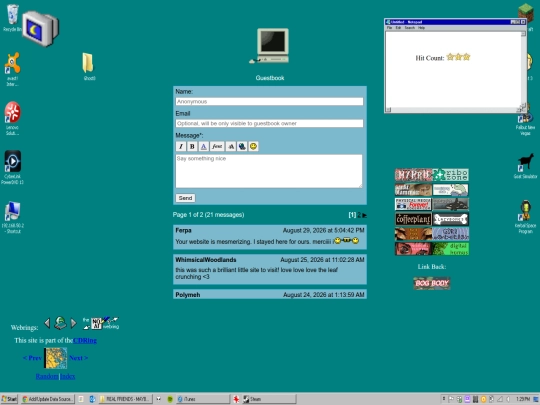Click the Name input field
This screenshot has height=405, width=540.
(x=269, y=102)
